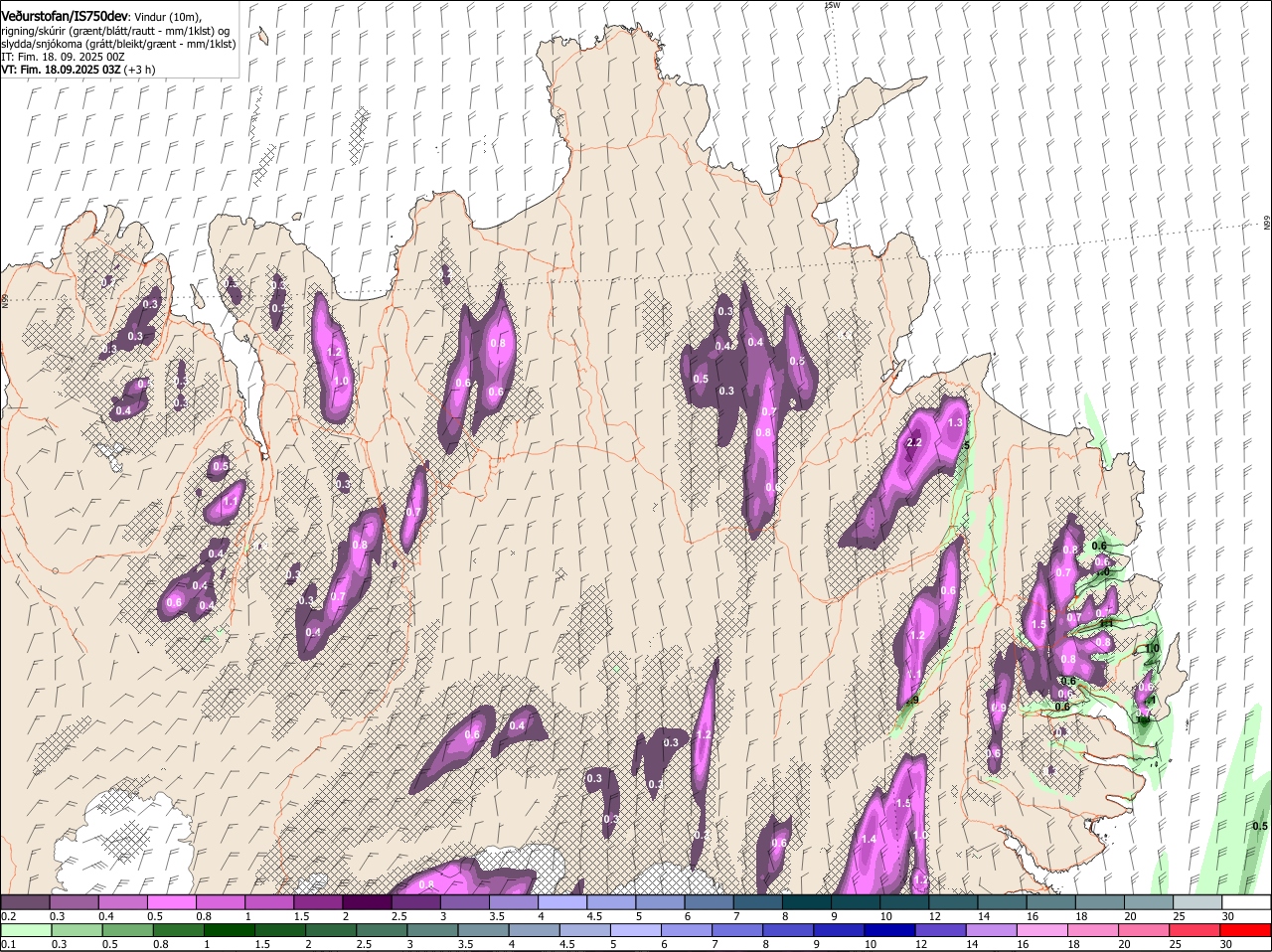Click the '1.4' precipitation value near the bottom
This screenshot has height=952, width=1272.
pyautogui.click(x=869, y=840)
